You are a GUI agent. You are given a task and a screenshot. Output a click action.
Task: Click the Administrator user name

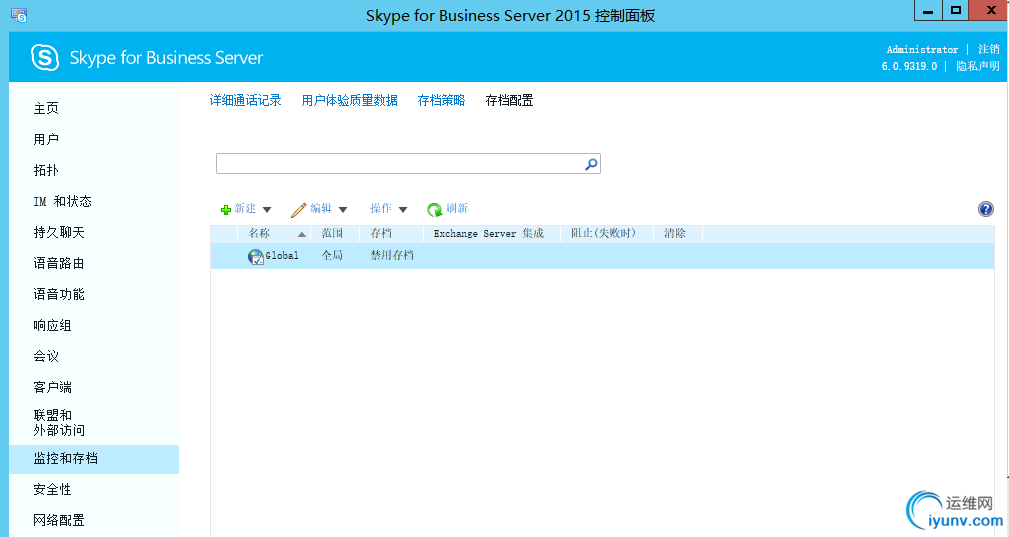click(922, 50)
